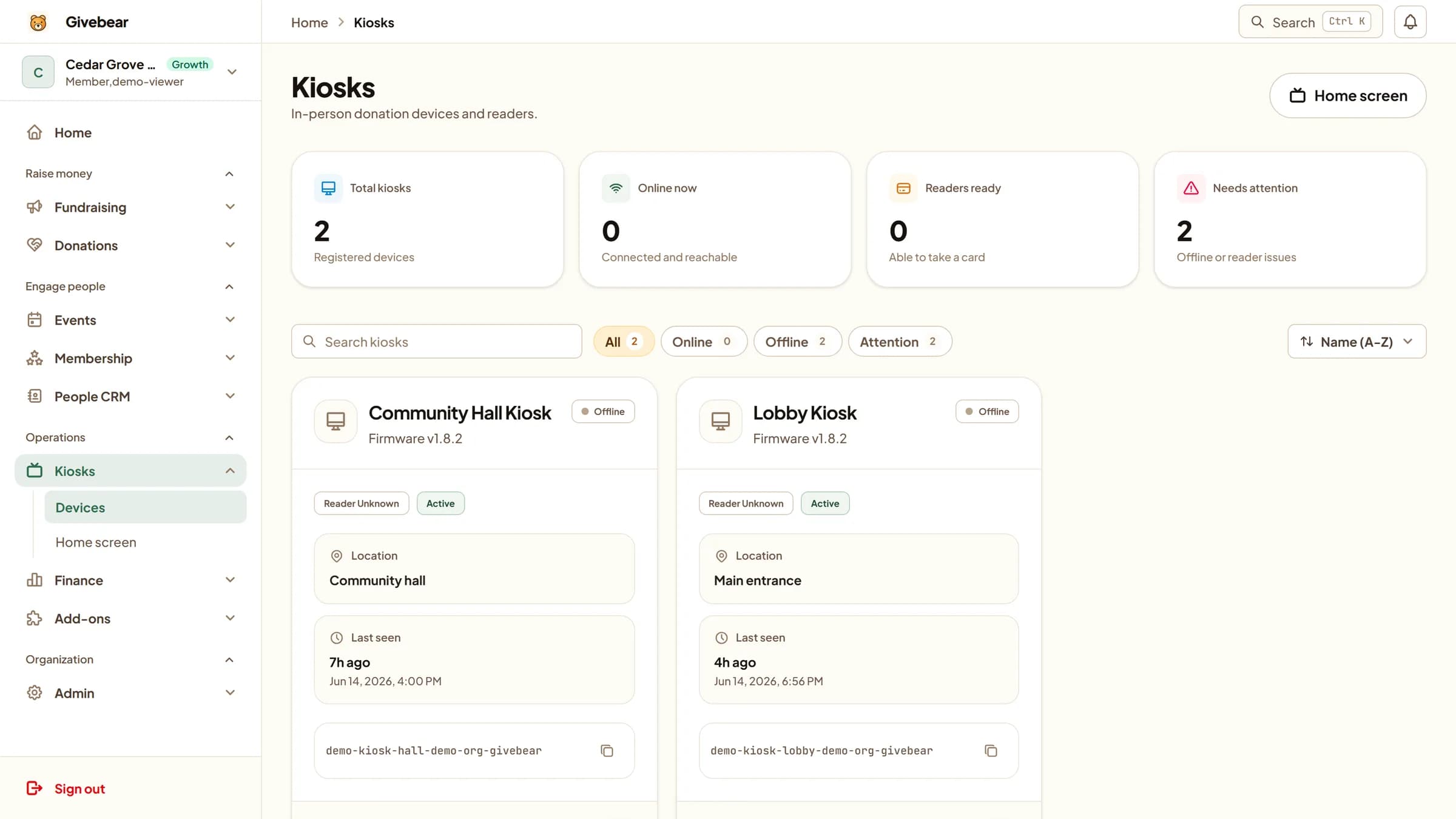Click the Membership icon in sidebar
Viewport: 1456px width, 819px height.
pyautogui.click(x=35, y=358)
